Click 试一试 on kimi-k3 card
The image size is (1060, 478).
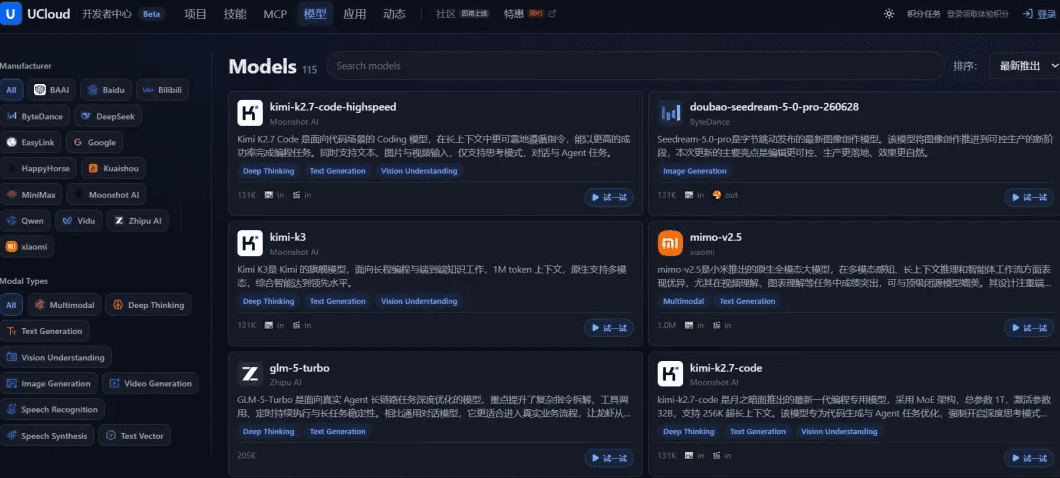point(609,328)
